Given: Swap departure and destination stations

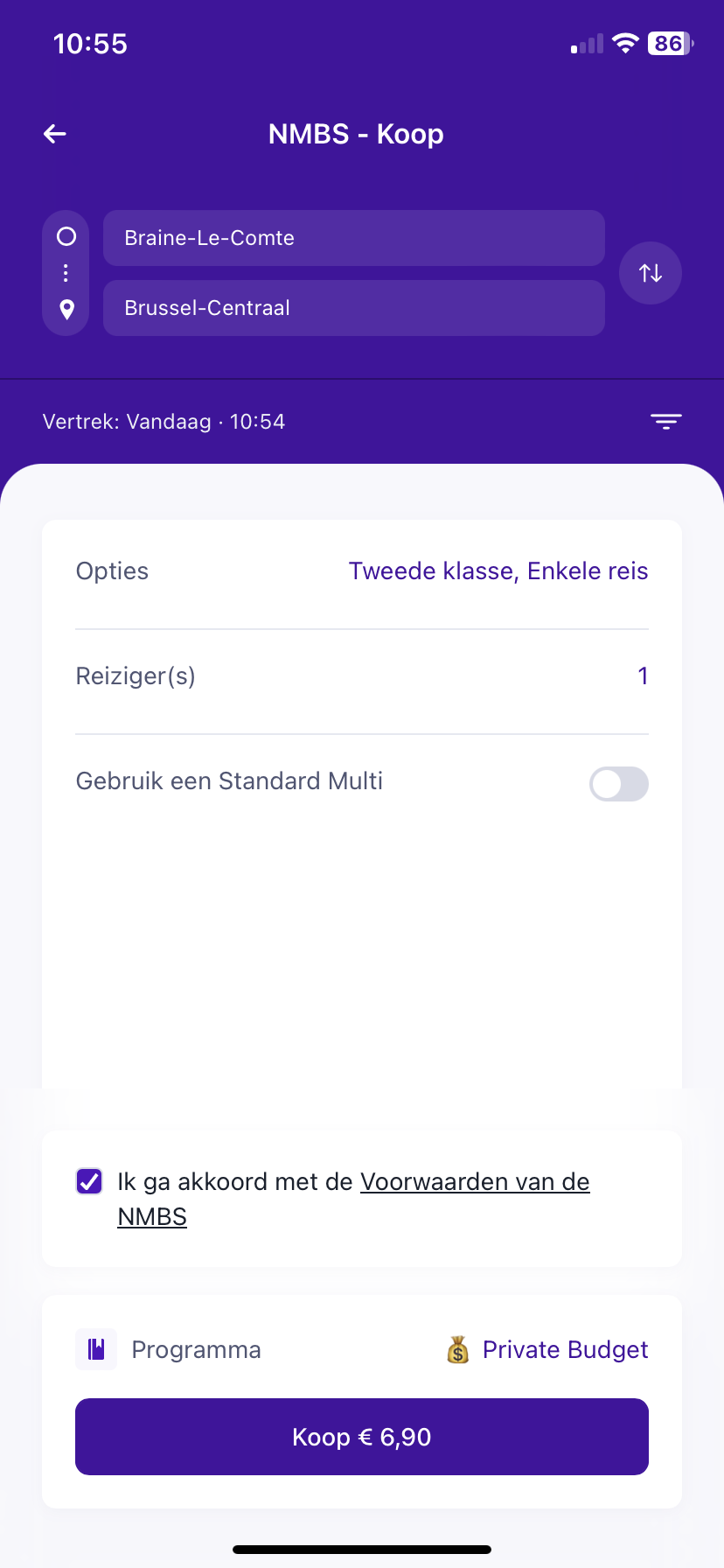Looking at the screenshot, I should point(650,273).
